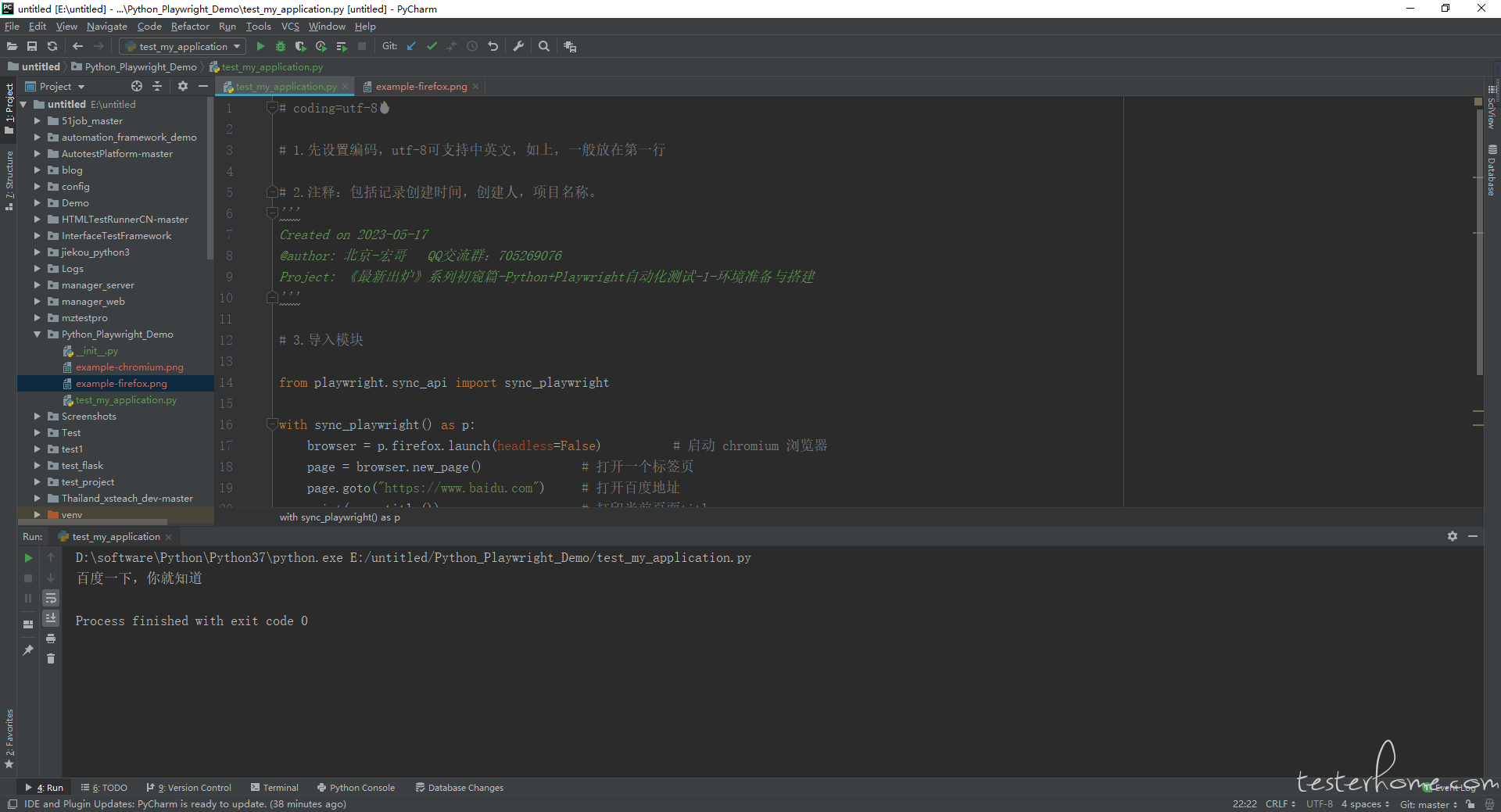Close the example-firefox.png editor tab
The width and height of the screenshot is (1501, 812).
tap(475, 87)
